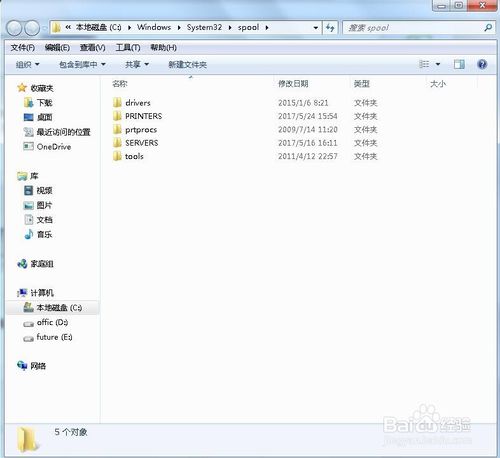Image resolution: width=500 pixels, height=458 pixels.
Task: Select the drivers folder icon
Action: coord(117,103)
